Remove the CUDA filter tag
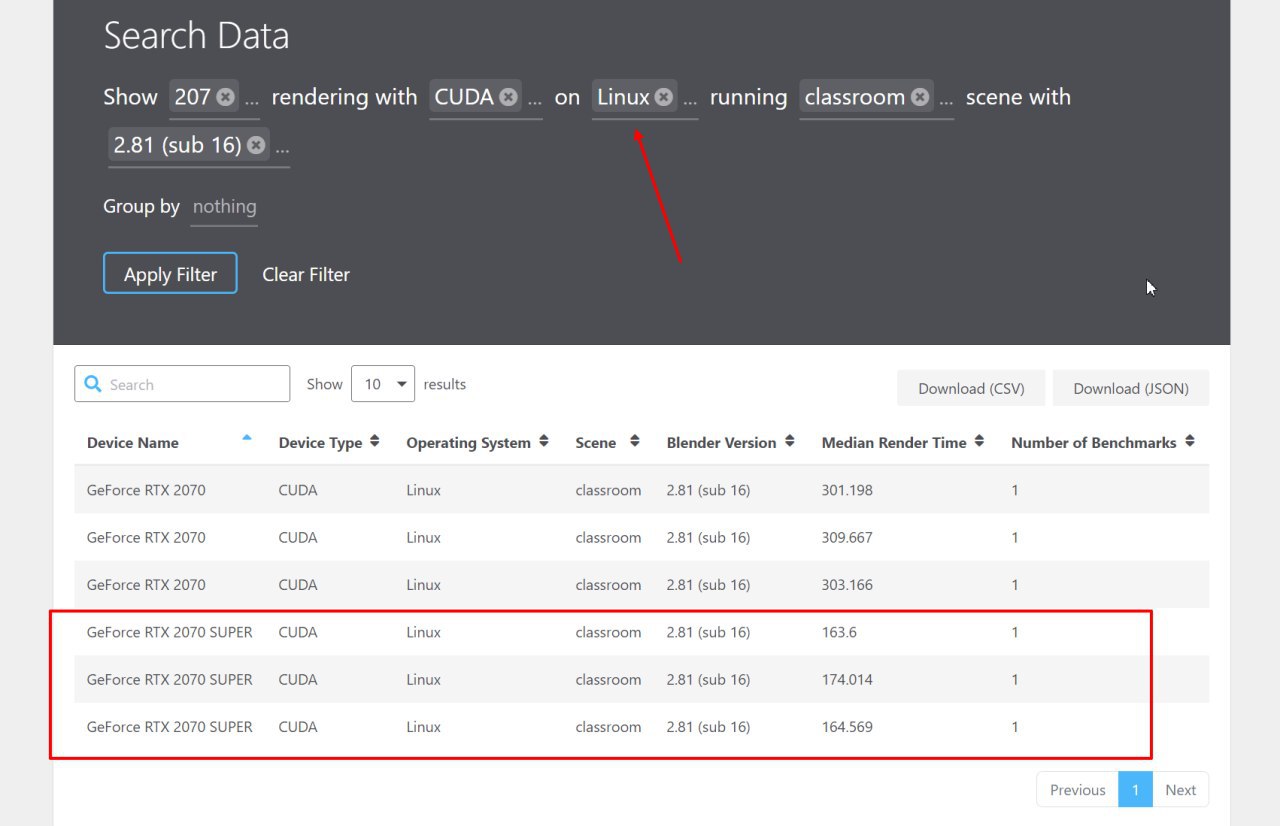Viewport: 1280px width, 826px height. pos(508,97)
